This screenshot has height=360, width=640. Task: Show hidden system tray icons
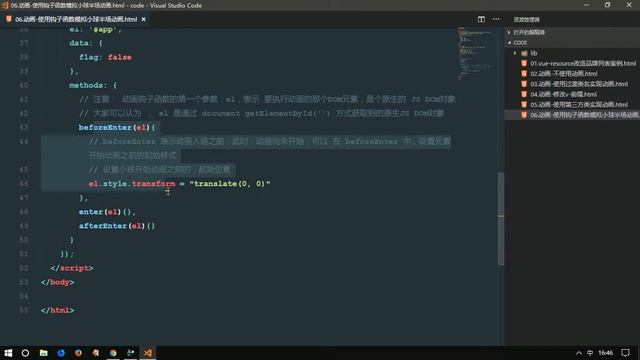pos(579,353)
